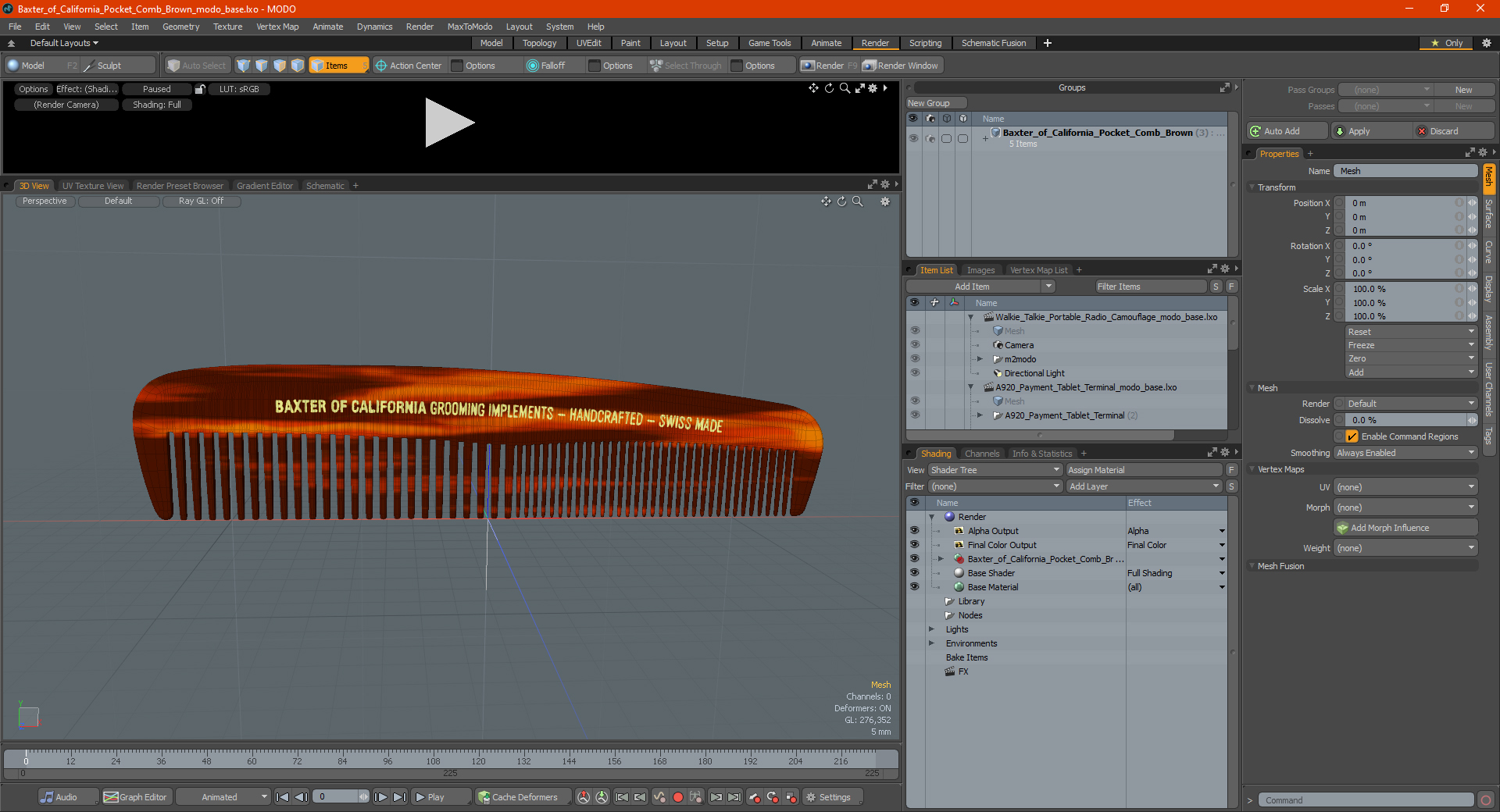Screen dimensions: 1500x812
Task: Switch to Sculpt mode
Action: pos(119,66)
